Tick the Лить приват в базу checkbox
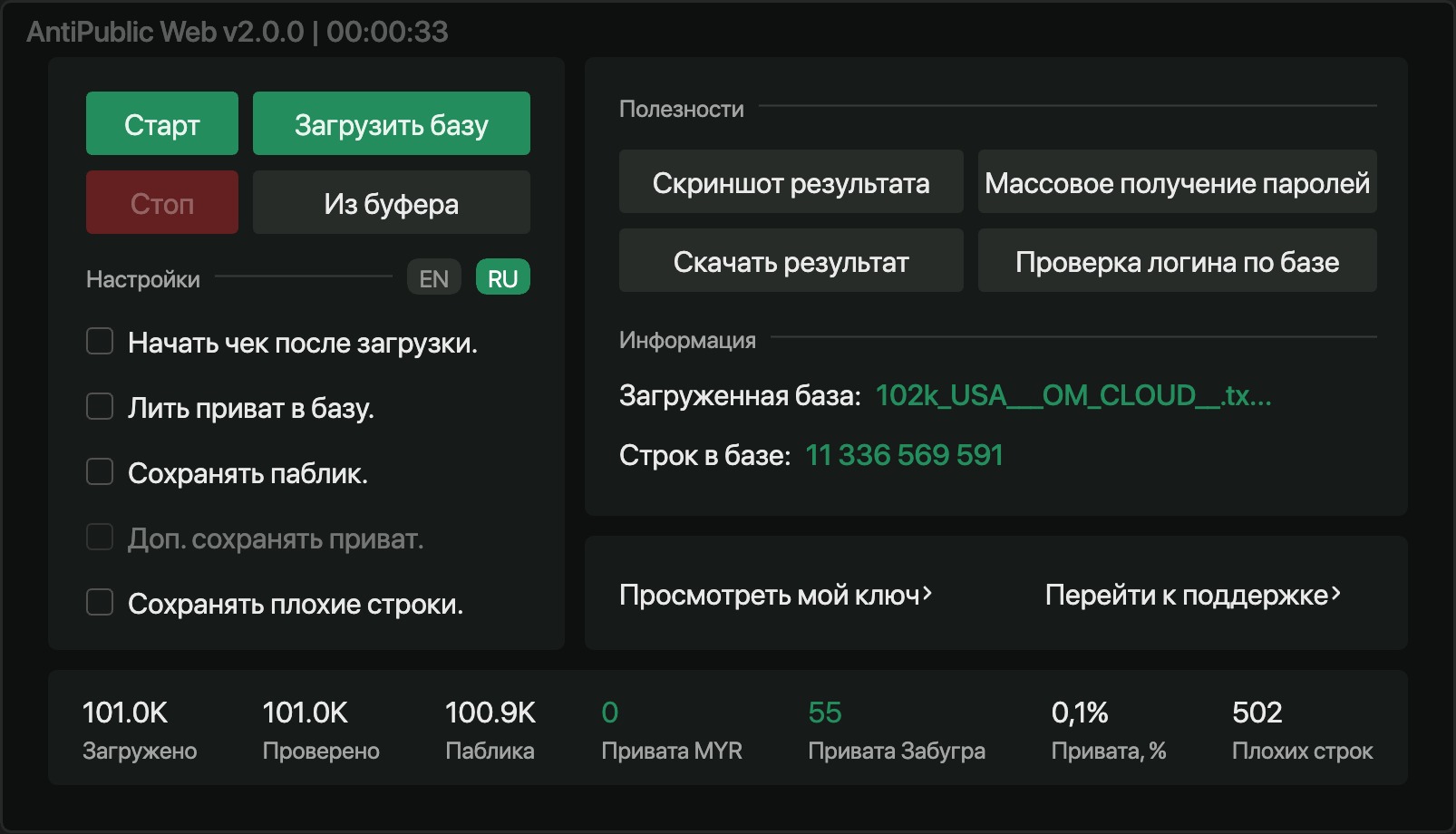Image resolution: width=1456 pixels, height=834 pixels. coord(100,407)
